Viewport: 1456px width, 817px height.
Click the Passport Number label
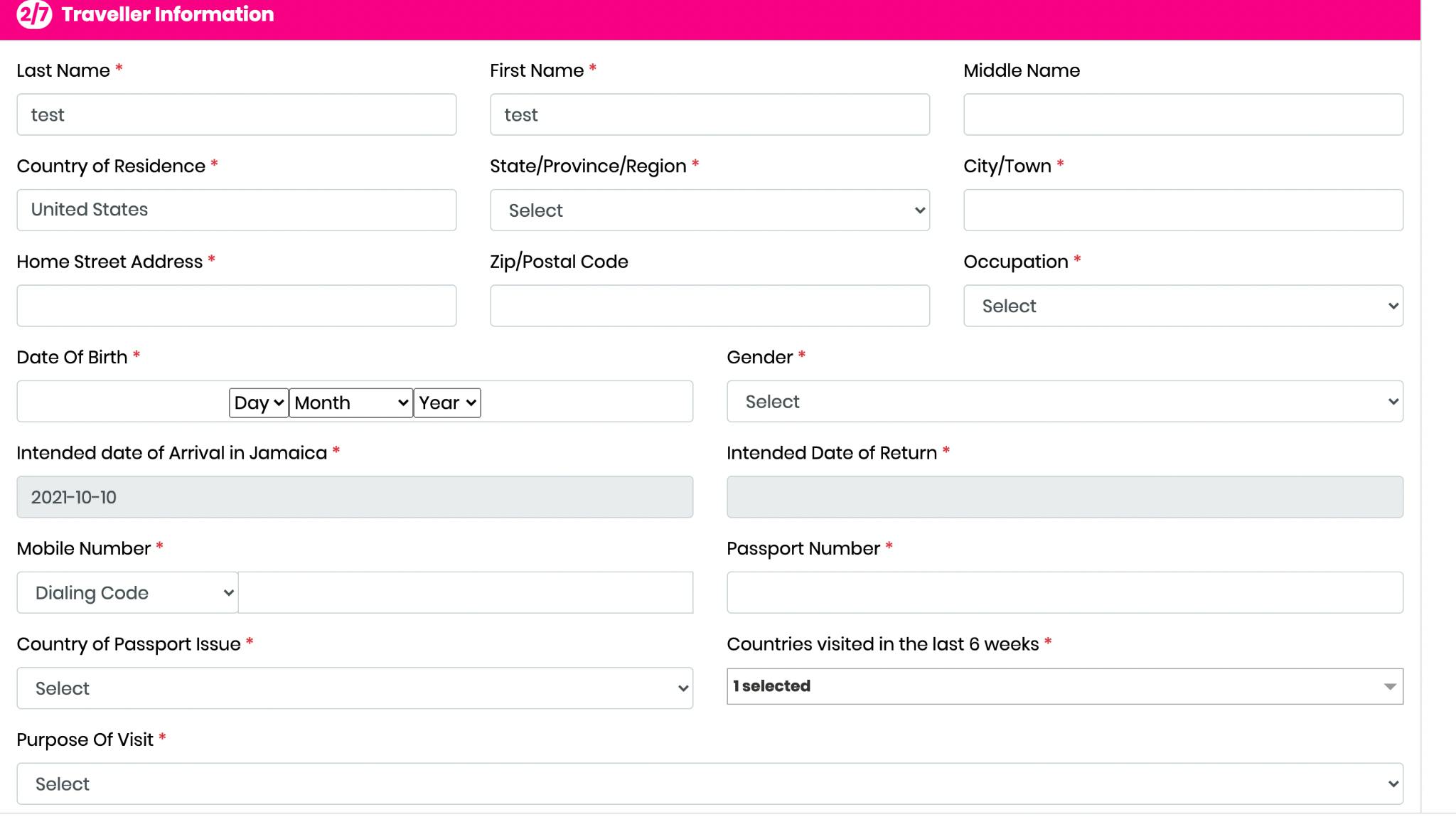(x=803, y=548)
